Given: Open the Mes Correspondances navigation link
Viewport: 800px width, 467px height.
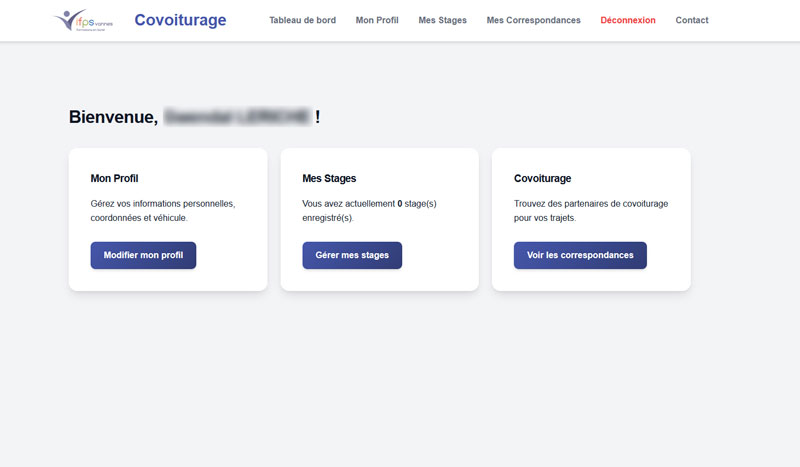Looking at the screenshot, I should pyautogui.click(x=533, y=20).
